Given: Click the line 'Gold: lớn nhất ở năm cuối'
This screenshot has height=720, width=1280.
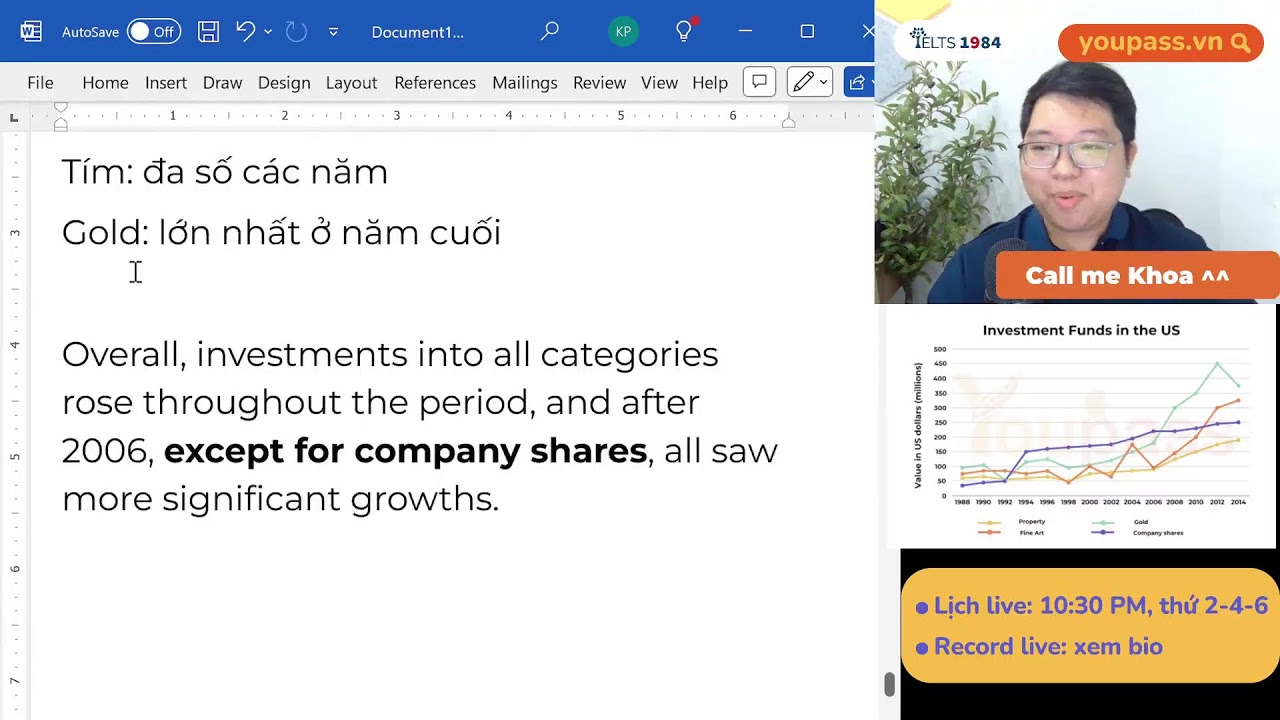Looking at the screenshot, I should [x=281, y=232].
